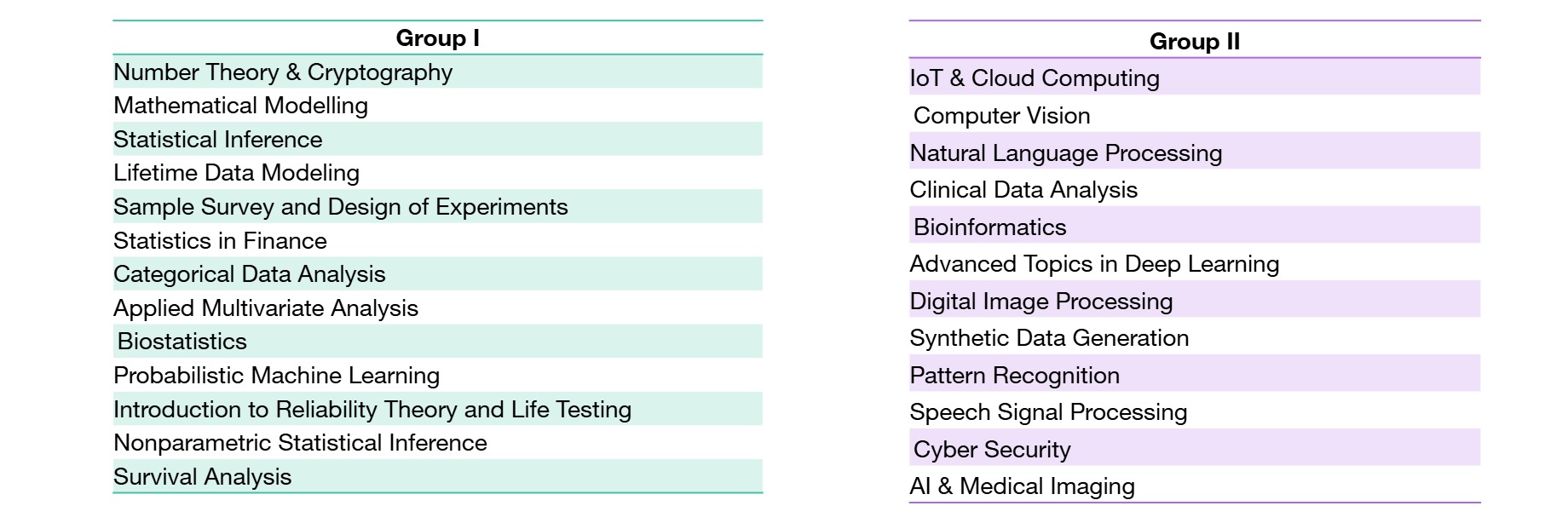Click Survival Analysis at table bottom
The image size is (1568, 523).
(202, 477)
